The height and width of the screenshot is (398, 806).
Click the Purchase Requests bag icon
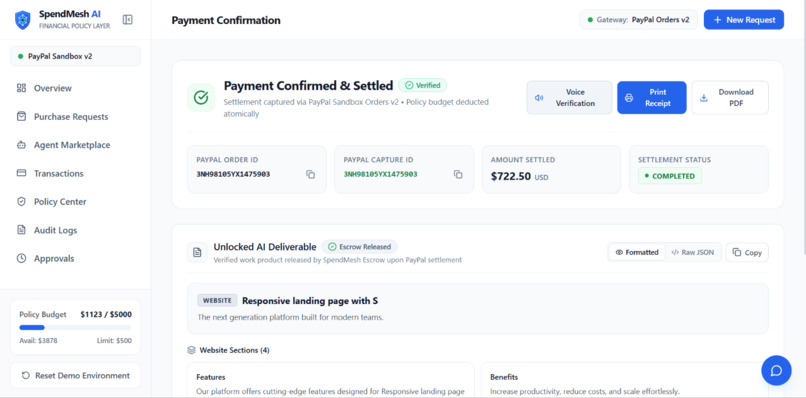(x=21, y=116)
